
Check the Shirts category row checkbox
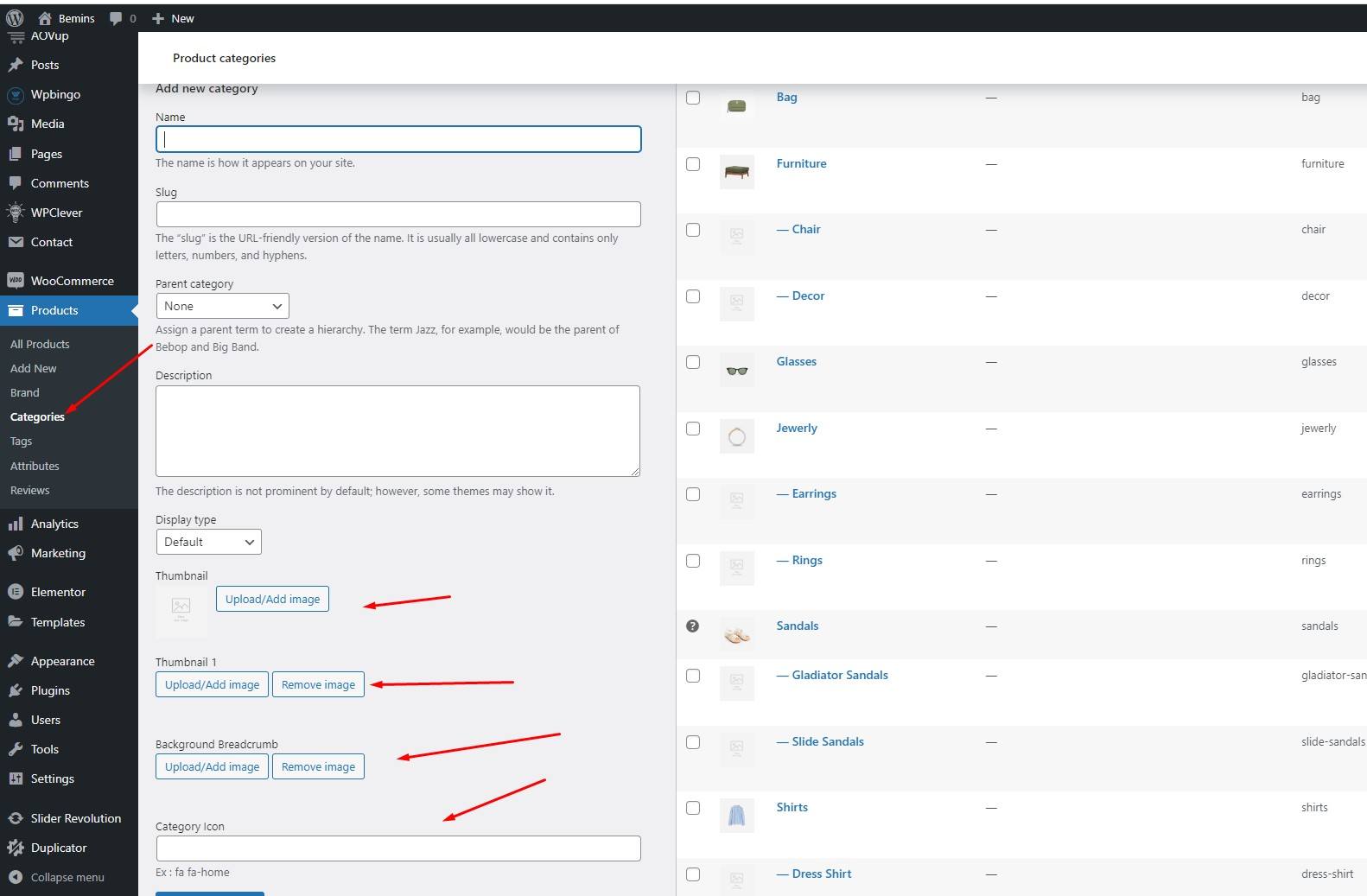pyautogui.click(x=693, y=808)
